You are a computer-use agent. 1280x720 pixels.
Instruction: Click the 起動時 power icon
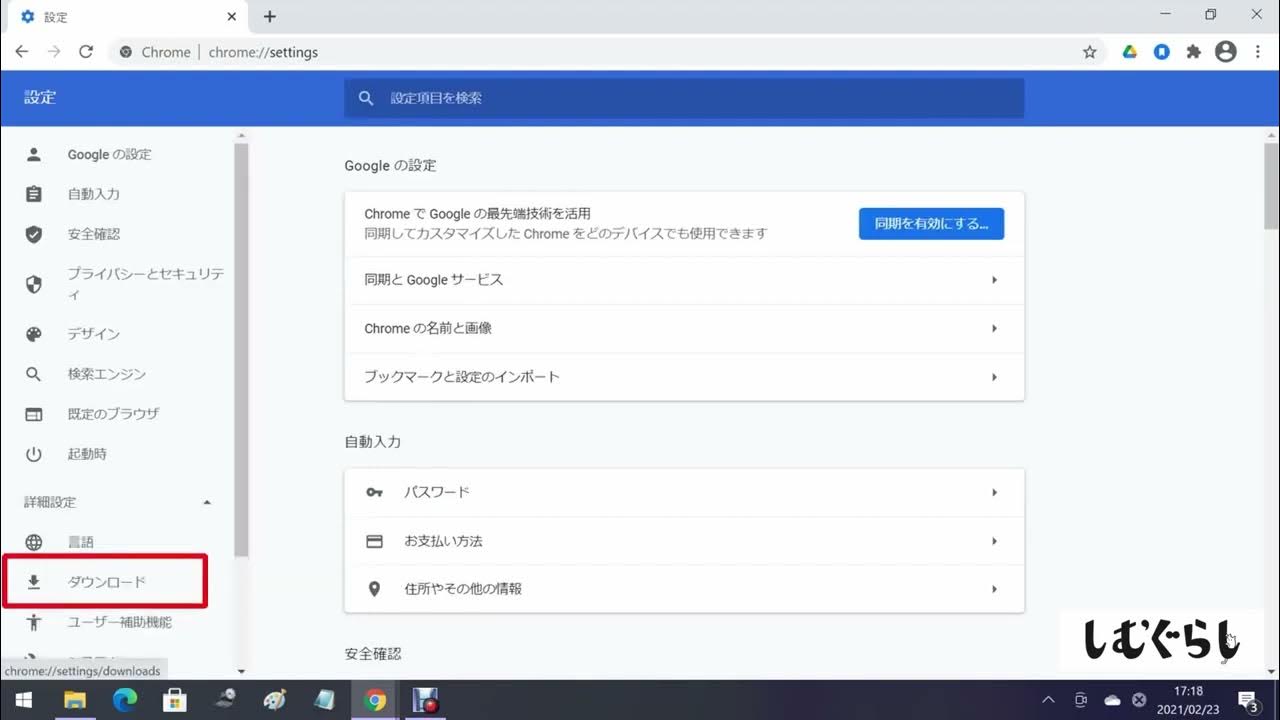[x=34, y=454]
